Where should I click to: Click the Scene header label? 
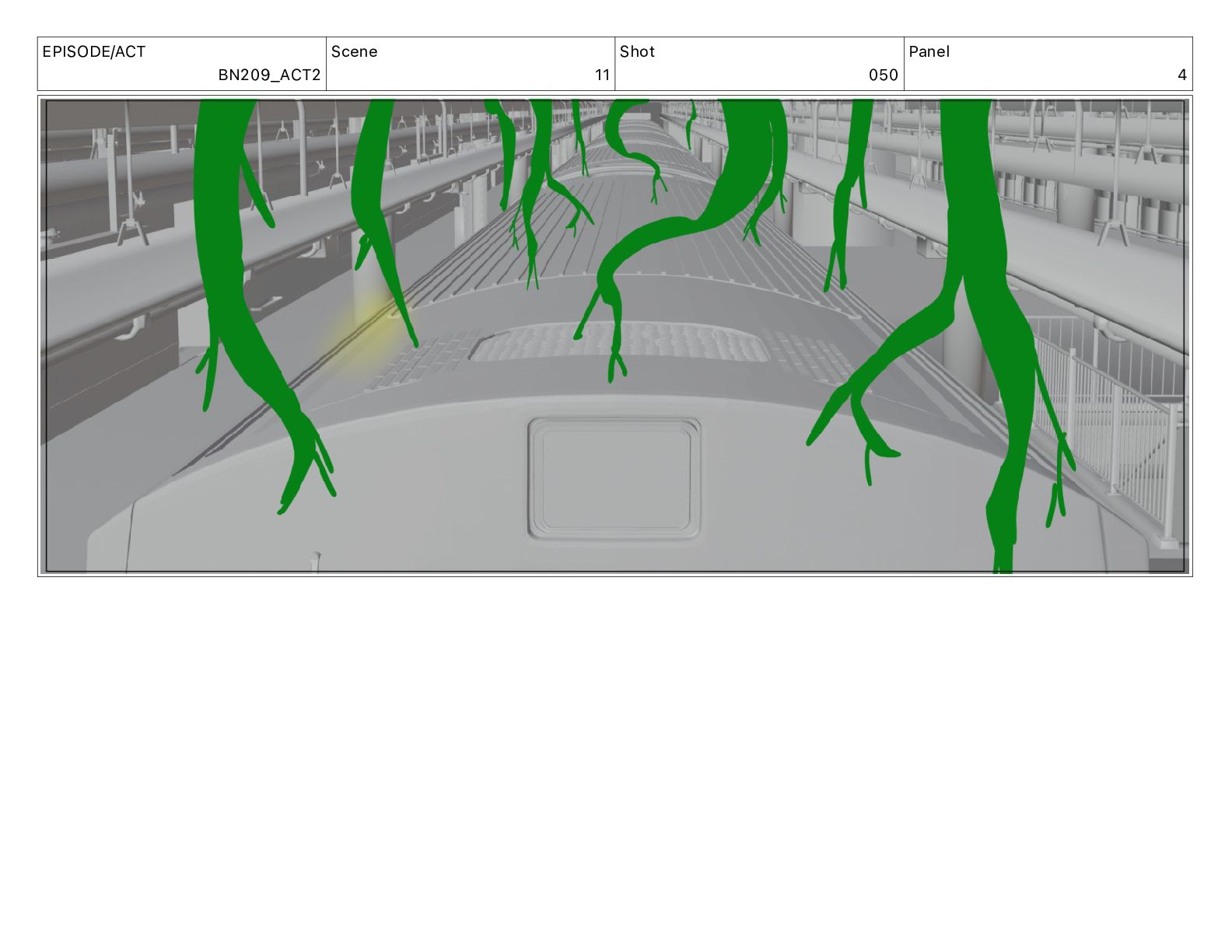point(354,52)
